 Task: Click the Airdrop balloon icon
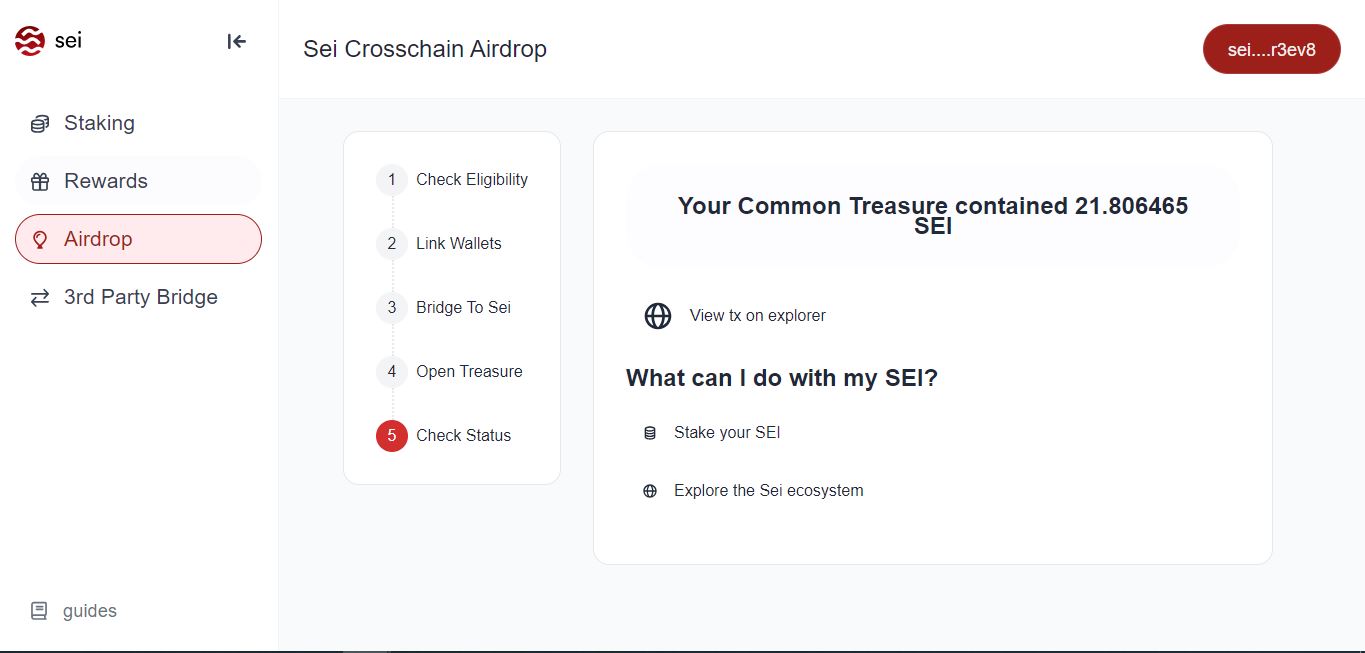pyautogui.click(x=40, y=240)
